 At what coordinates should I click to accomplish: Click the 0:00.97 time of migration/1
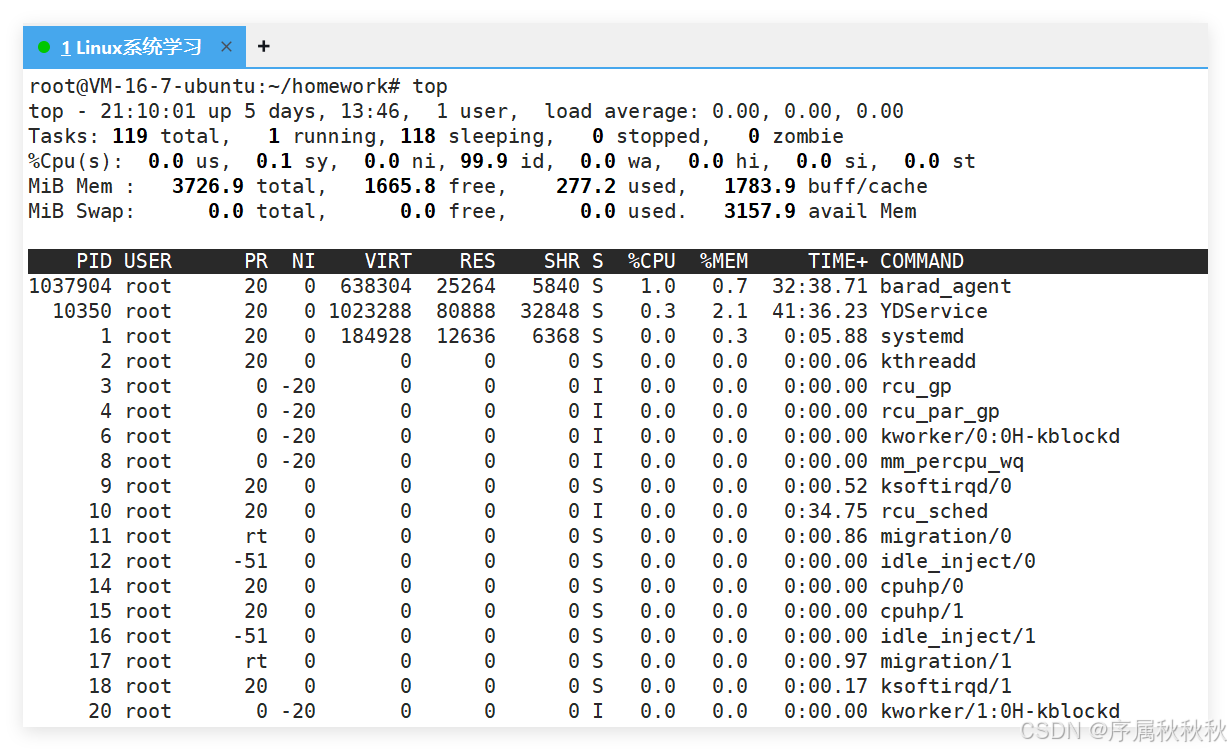[826, 661]
